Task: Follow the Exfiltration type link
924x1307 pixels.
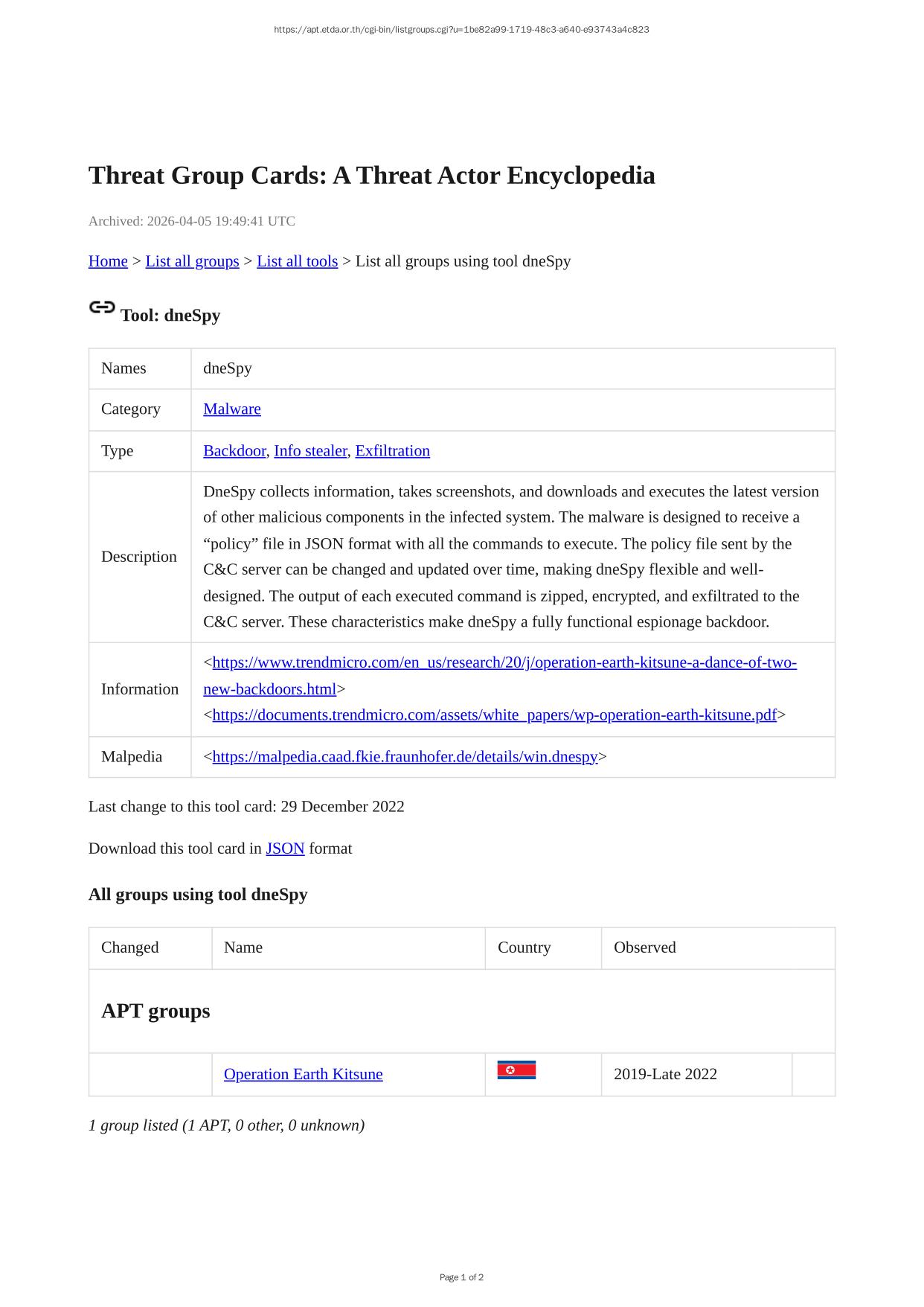Action: 392,451
